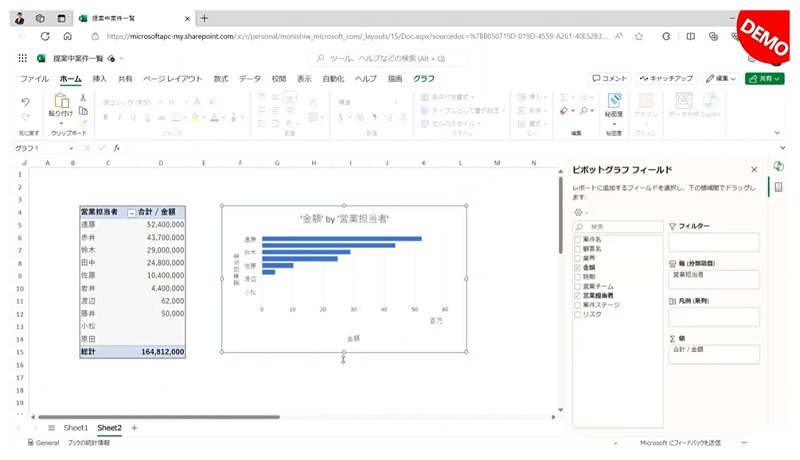Image resolution: width=800 pixels, height=460 pixels.
Task: Open the font color picker dropdown
Action: (x=223, y=118)
